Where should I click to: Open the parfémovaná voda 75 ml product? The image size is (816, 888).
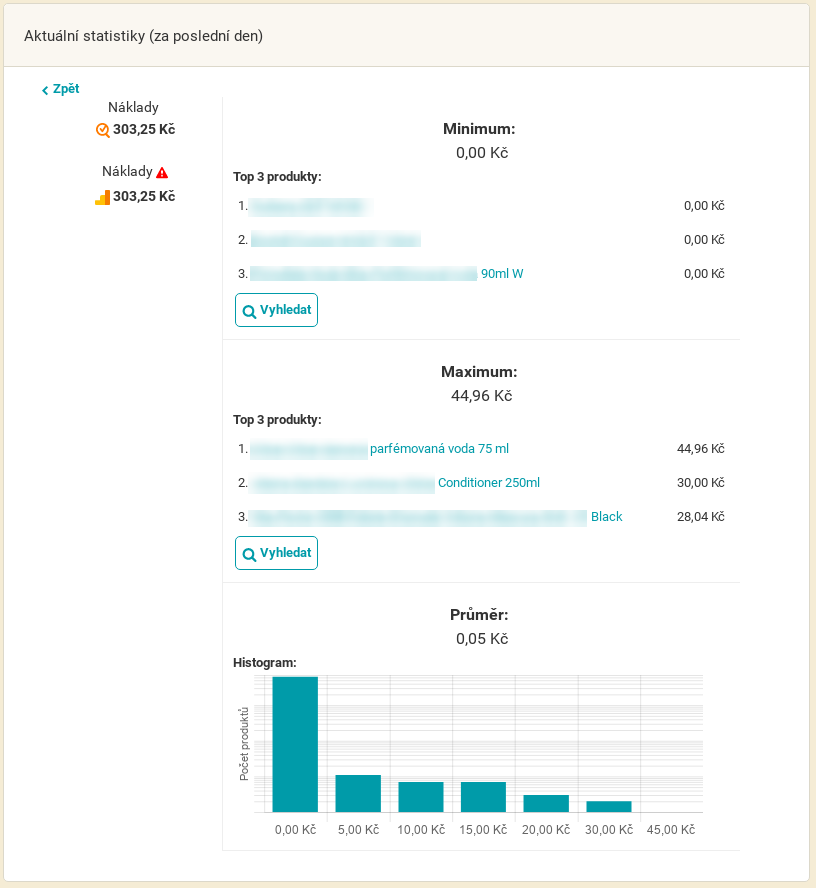click(x=379, y=449)
